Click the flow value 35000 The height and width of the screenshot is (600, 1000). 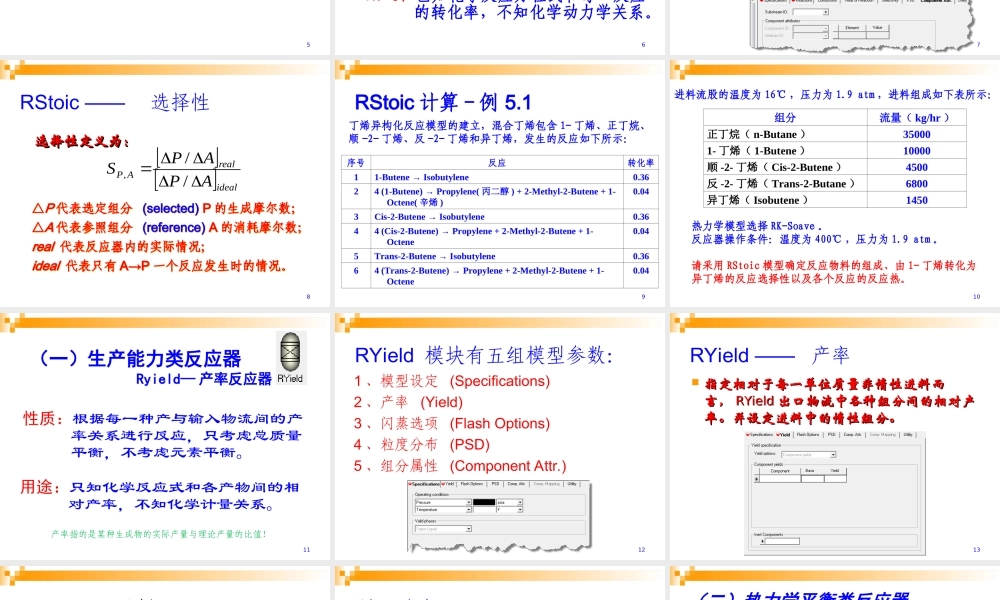916,135
